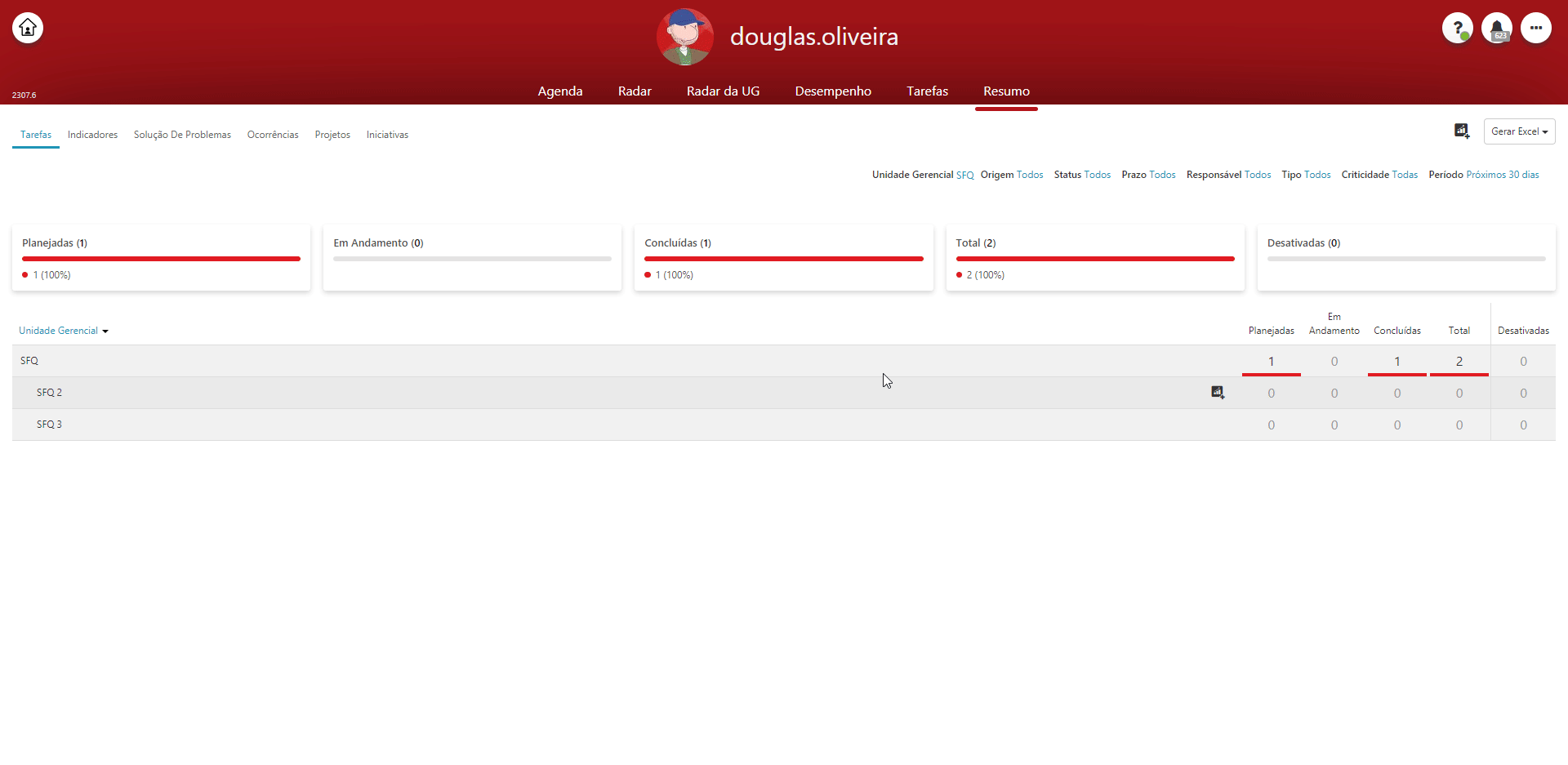The image size is (1568, 765).
Task: Click the 1 (100%) link under Concluídas
Action: 674,275
